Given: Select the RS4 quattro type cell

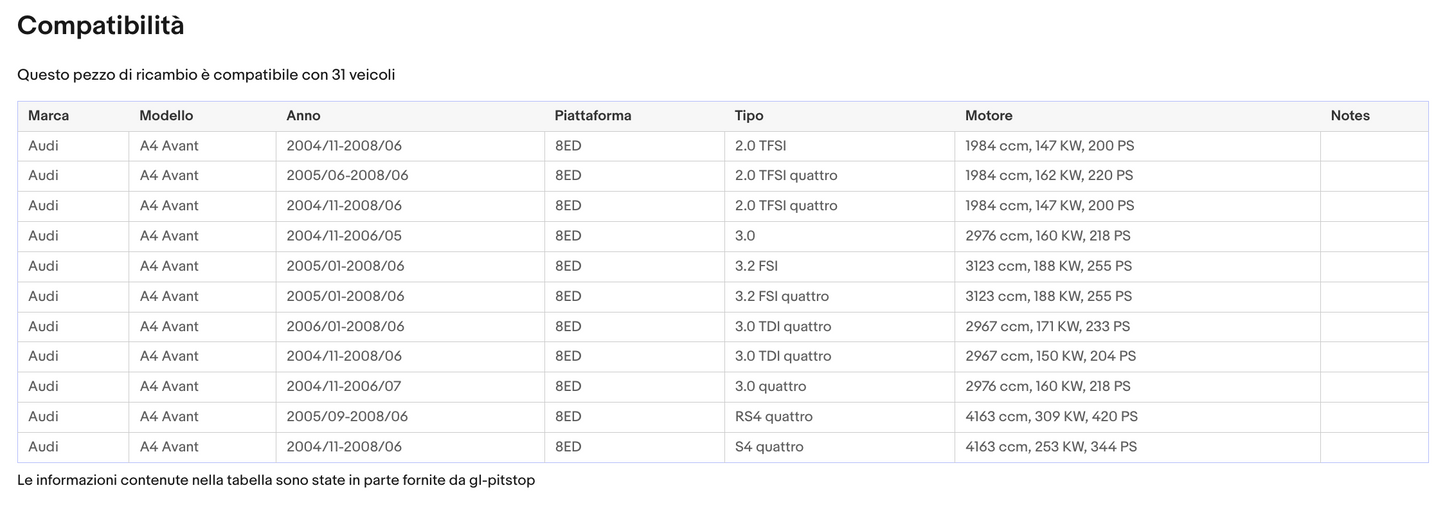Looking at the screenshot, I should click(773, 417).
